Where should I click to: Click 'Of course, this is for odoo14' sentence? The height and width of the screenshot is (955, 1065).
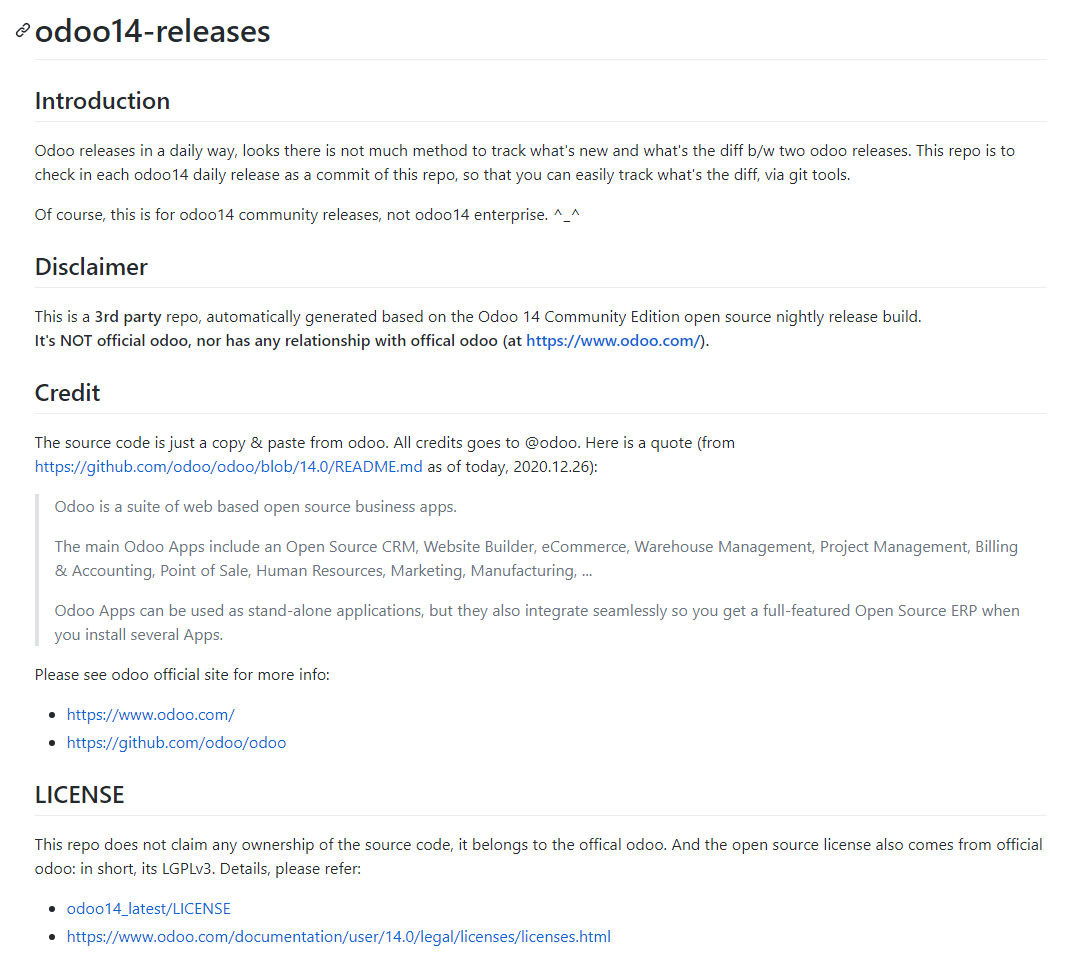pos(307,215)
